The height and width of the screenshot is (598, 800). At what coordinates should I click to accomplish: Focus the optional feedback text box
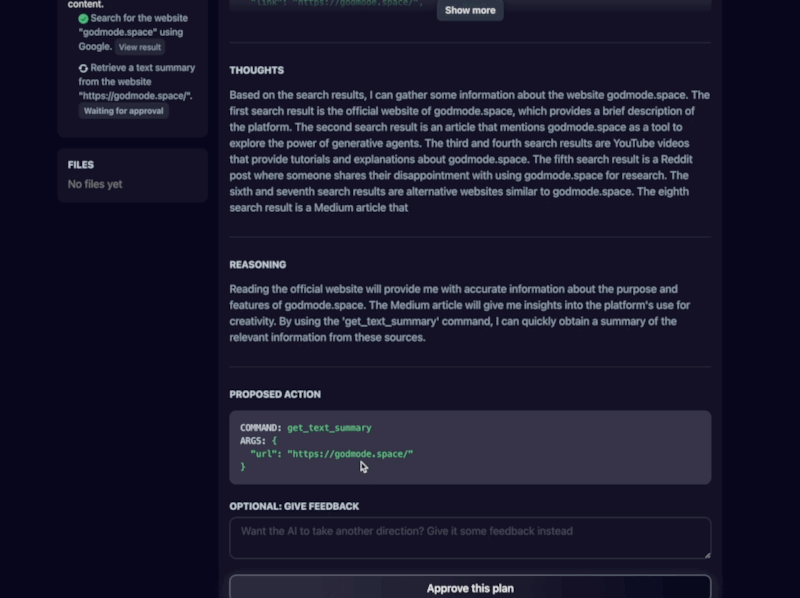coord(470,538)
